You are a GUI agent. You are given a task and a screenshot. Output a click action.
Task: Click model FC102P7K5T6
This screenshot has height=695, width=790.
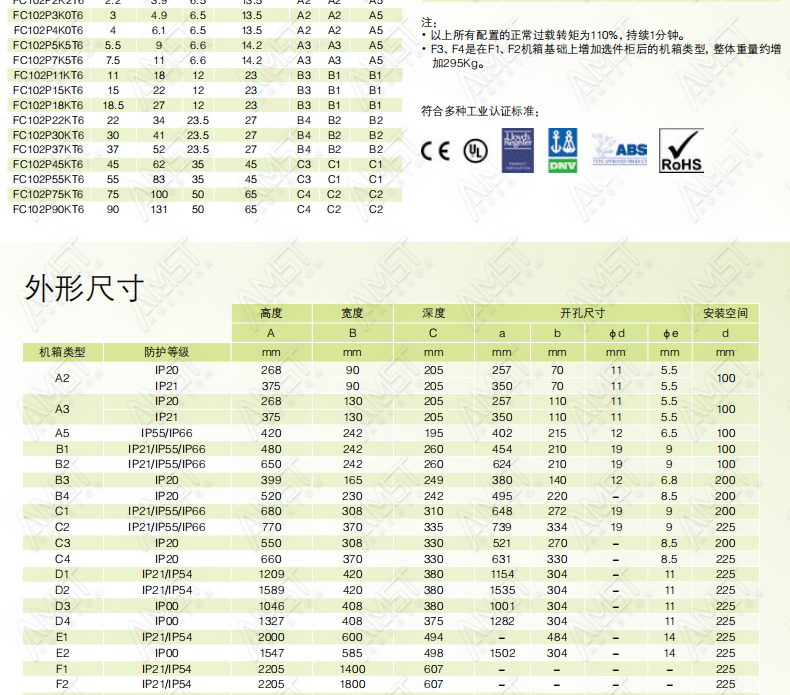pyautogui.click(x=48, y=60)
